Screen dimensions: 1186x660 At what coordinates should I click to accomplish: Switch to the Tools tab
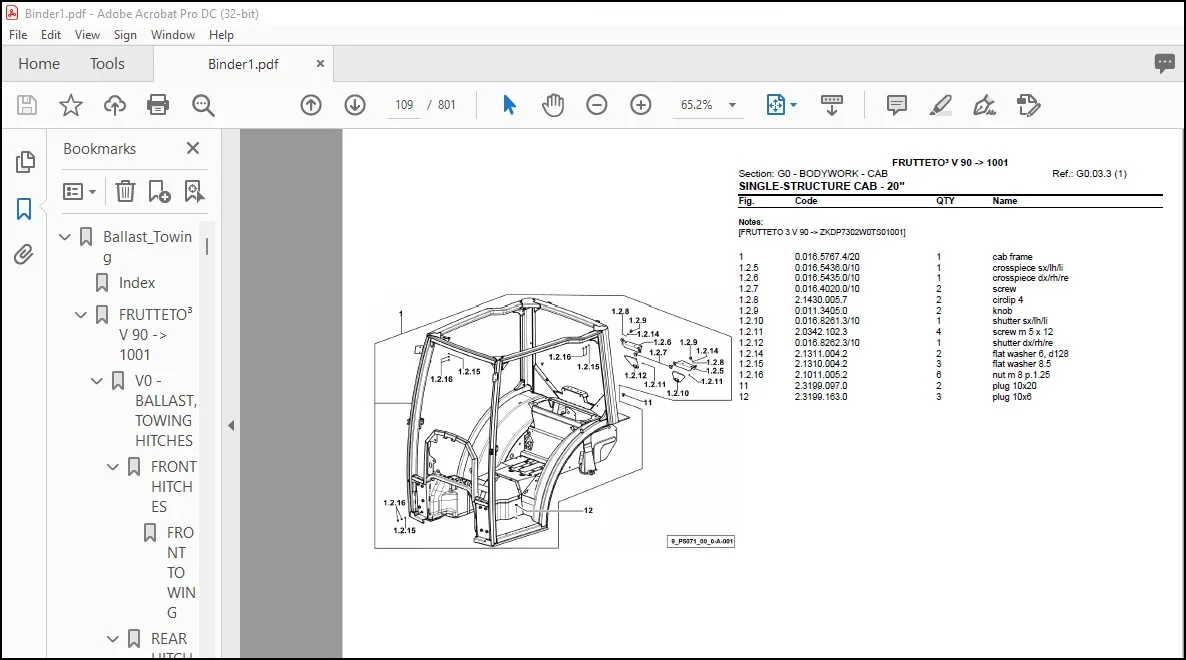107,64
